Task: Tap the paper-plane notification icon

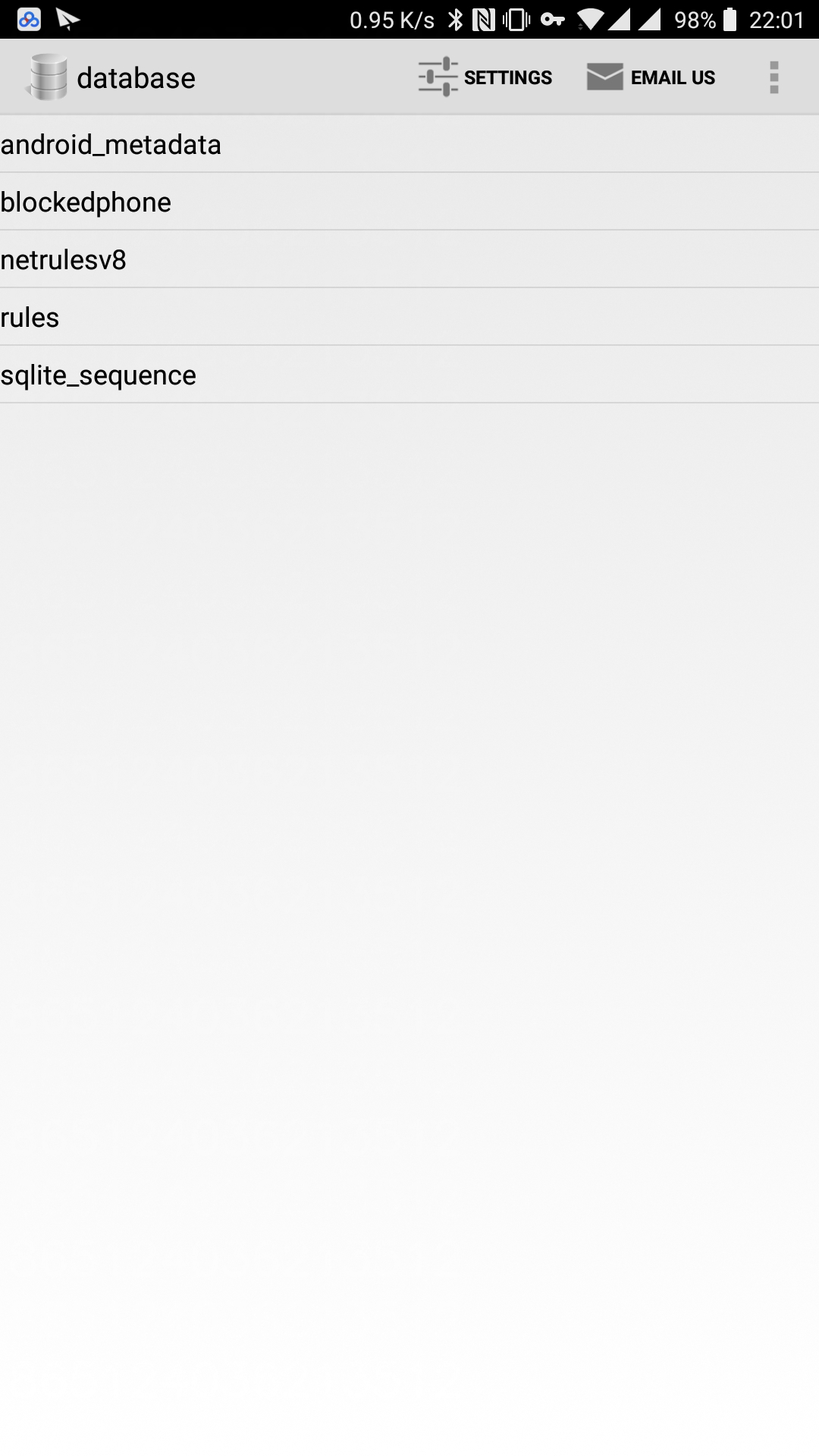Action: [x=67, y=20]
